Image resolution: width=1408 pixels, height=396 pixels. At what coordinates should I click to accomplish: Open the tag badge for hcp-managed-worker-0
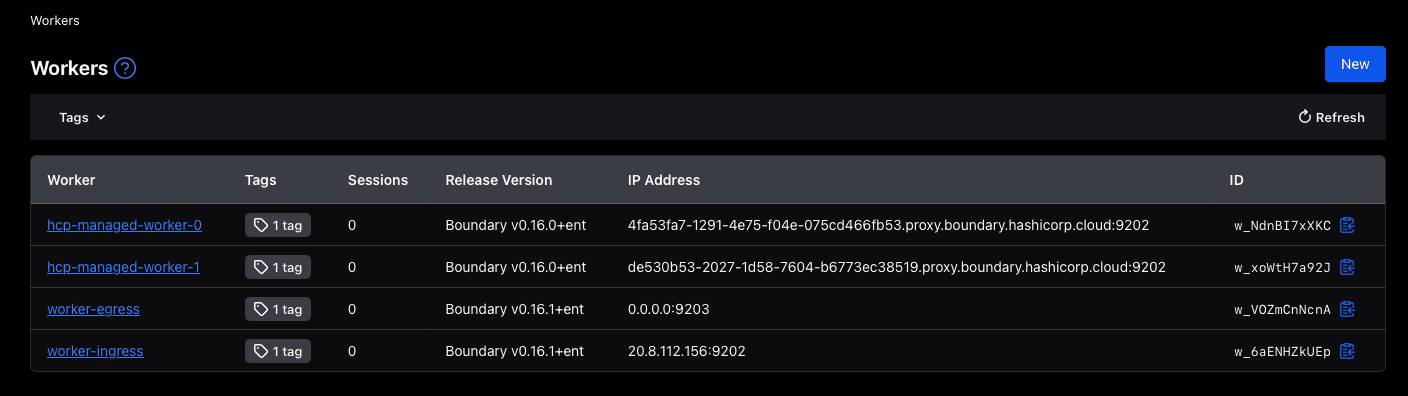click(278, 225)
